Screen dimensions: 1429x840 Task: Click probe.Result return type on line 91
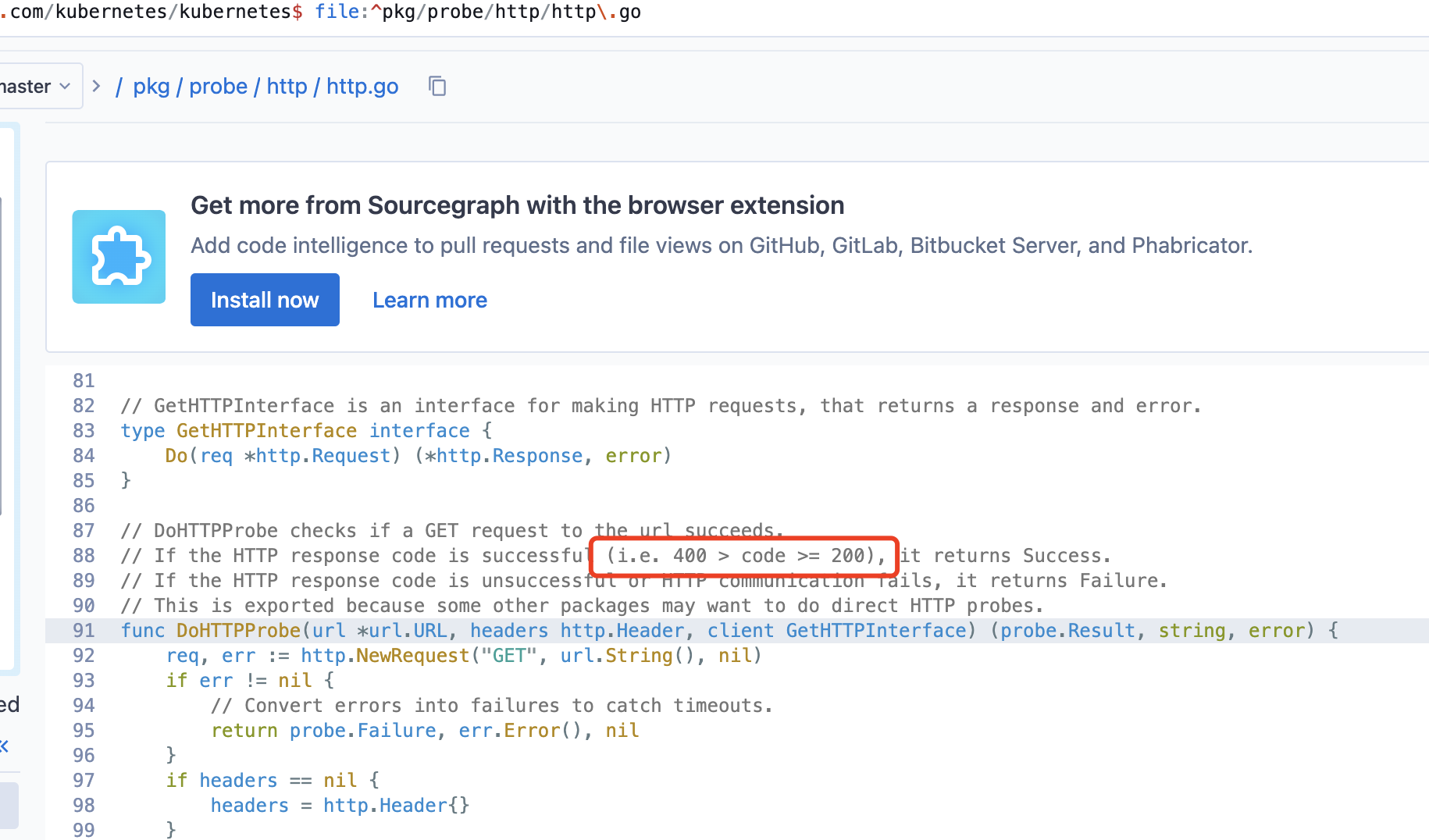coord(1067,631)
